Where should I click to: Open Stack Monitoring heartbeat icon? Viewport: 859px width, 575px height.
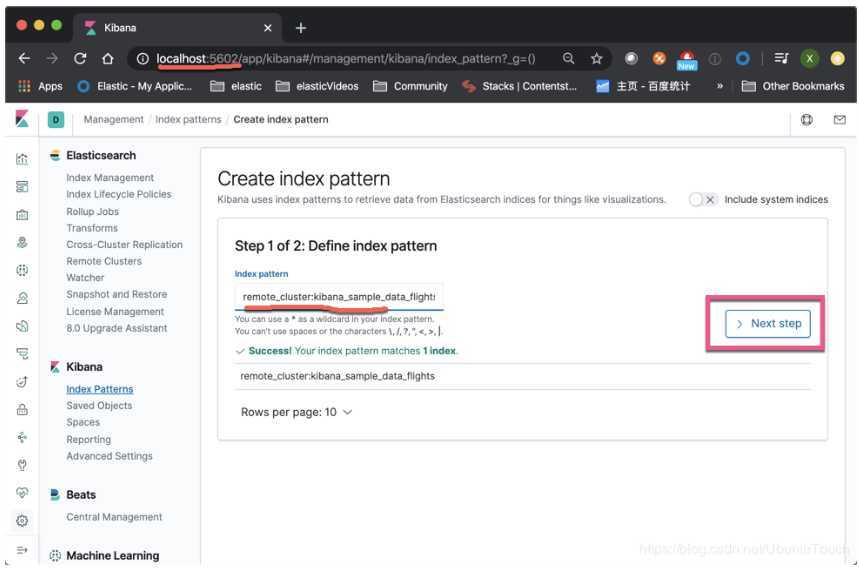(22, 493)
